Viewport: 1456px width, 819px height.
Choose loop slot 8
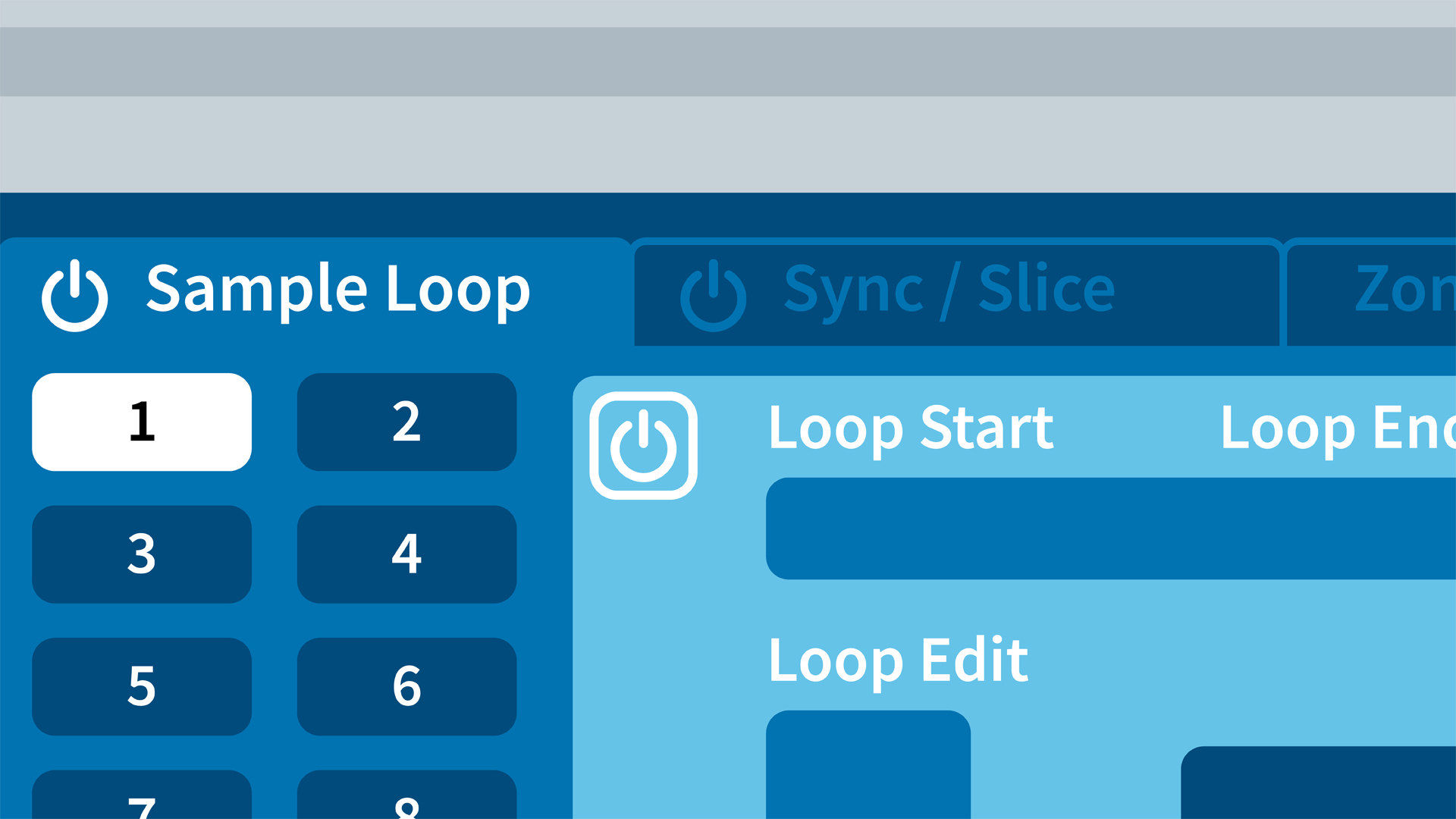pos(406,796)
